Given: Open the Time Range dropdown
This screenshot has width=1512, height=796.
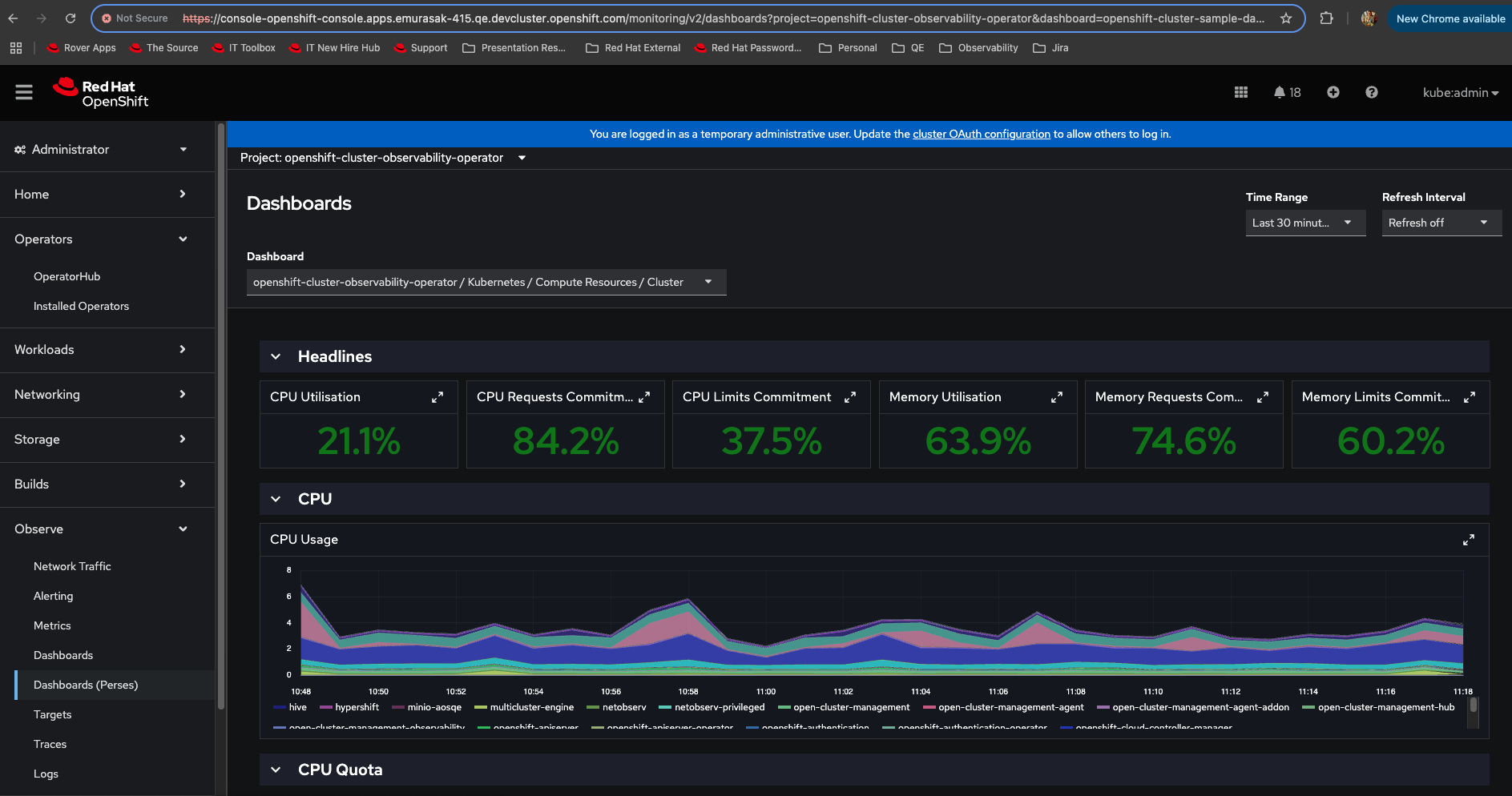Looking at the screenshot, I should (x=1304, y=223).
